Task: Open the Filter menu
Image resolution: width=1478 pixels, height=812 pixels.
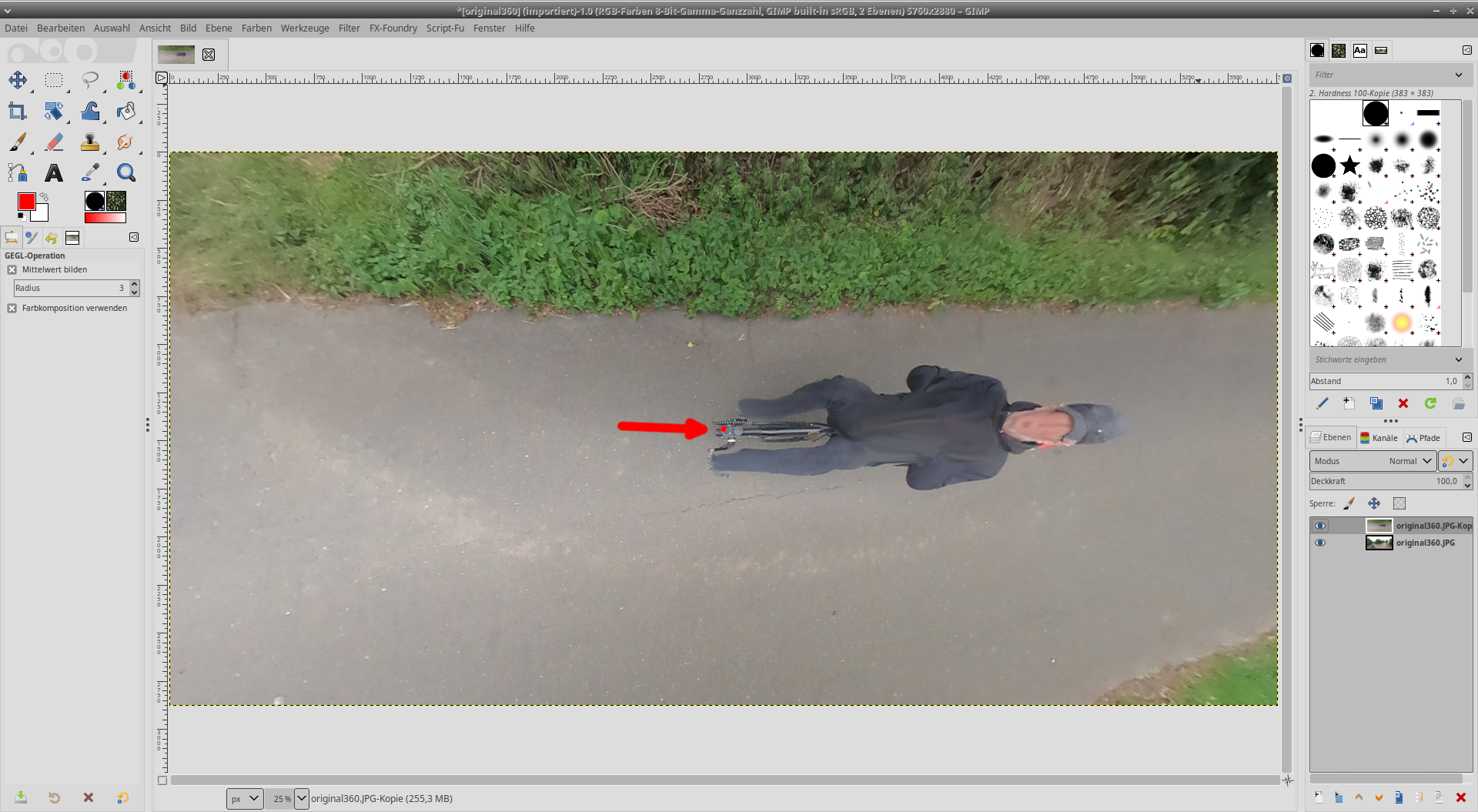Action: click(349, 28)
